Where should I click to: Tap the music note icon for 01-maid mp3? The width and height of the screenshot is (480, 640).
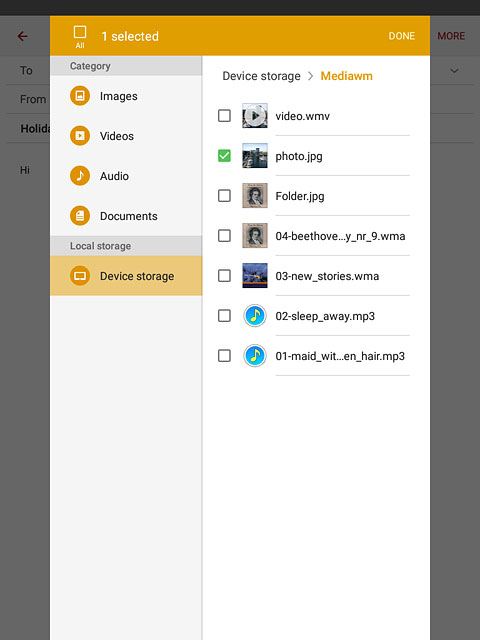pos(255,356)
